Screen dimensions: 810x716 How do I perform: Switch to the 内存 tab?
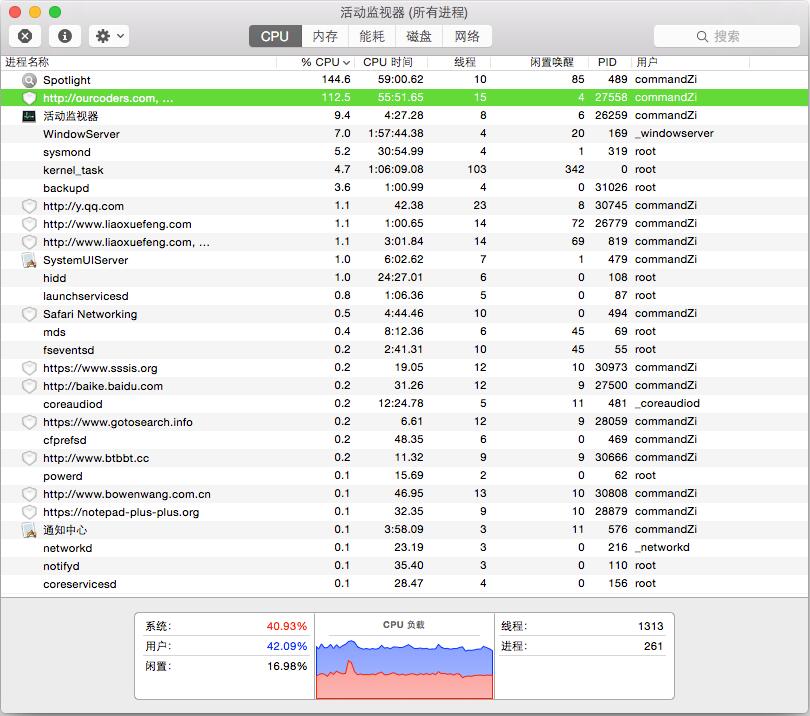click(x=325, y=36)
